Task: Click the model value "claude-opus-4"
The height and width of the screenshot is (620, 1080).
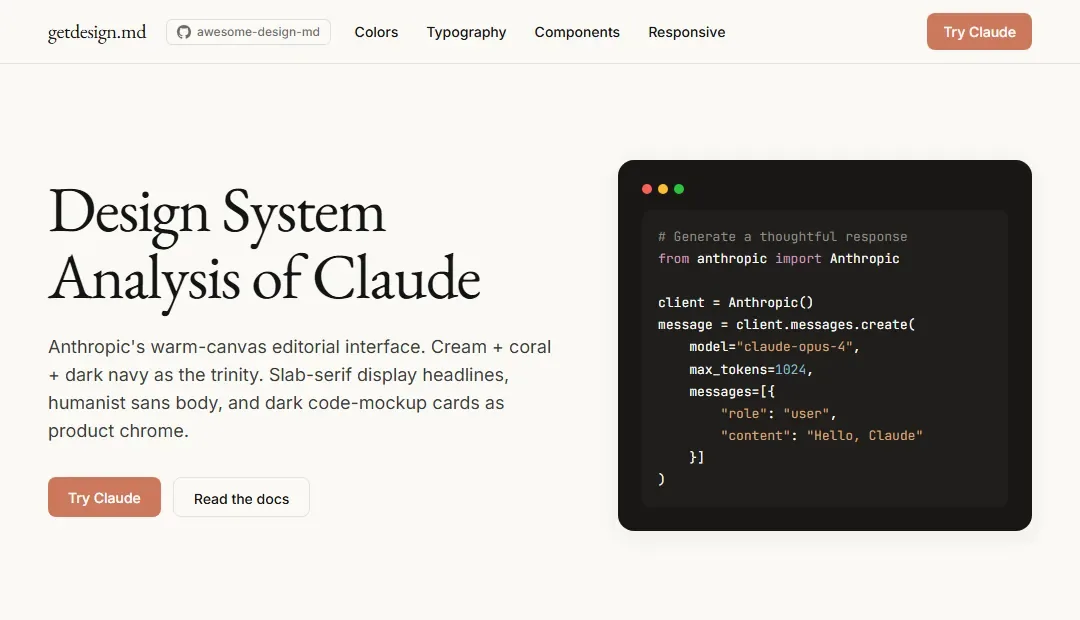Action: (x=795, y=347)
